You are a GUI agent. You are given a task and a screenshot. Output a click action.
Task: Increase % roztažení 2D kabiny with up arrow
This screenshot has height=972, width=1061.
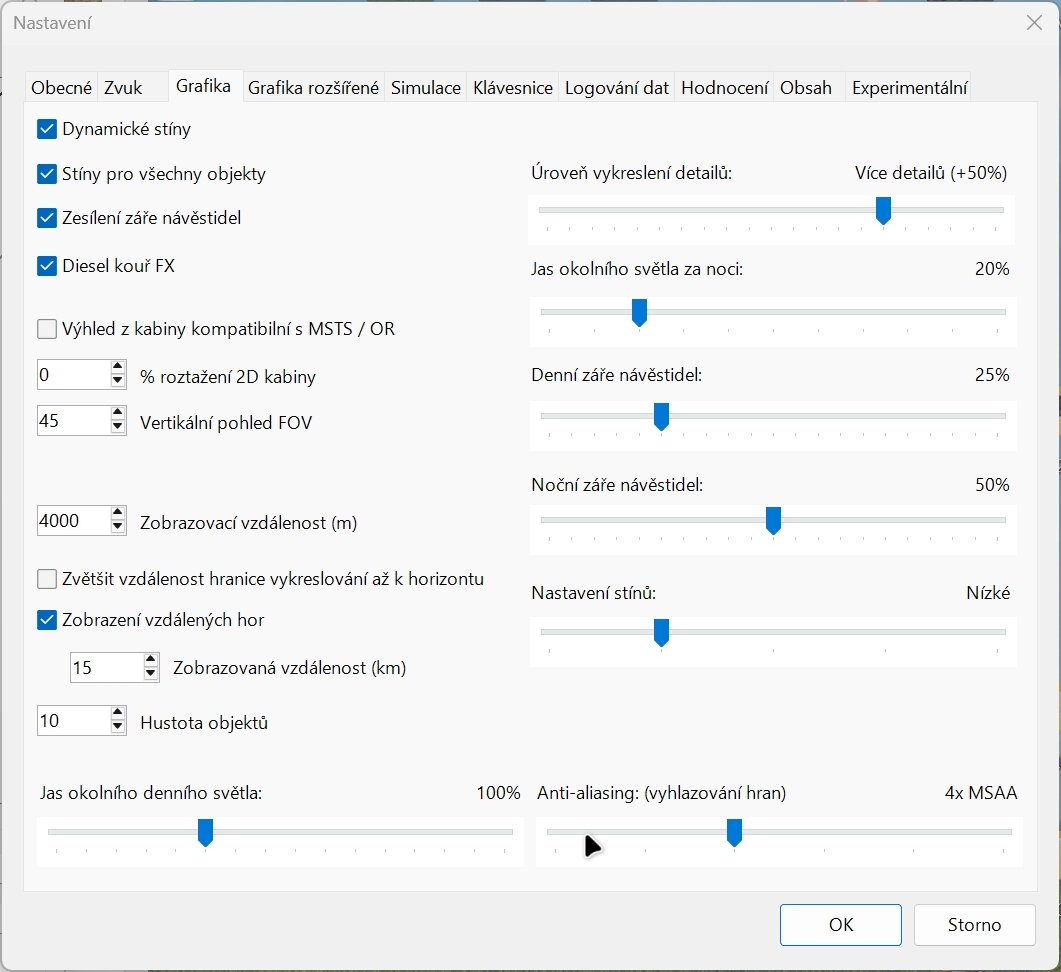click(x=118, y=367)
